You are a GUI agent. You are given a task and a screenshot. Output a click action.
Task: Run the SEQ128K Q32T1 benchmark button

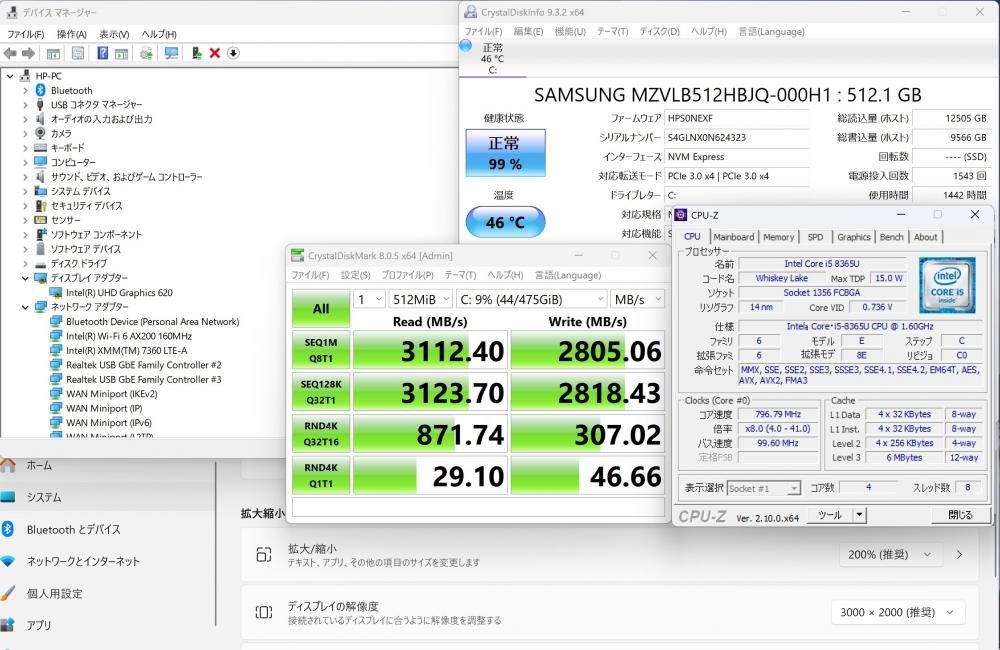[321, 392]
